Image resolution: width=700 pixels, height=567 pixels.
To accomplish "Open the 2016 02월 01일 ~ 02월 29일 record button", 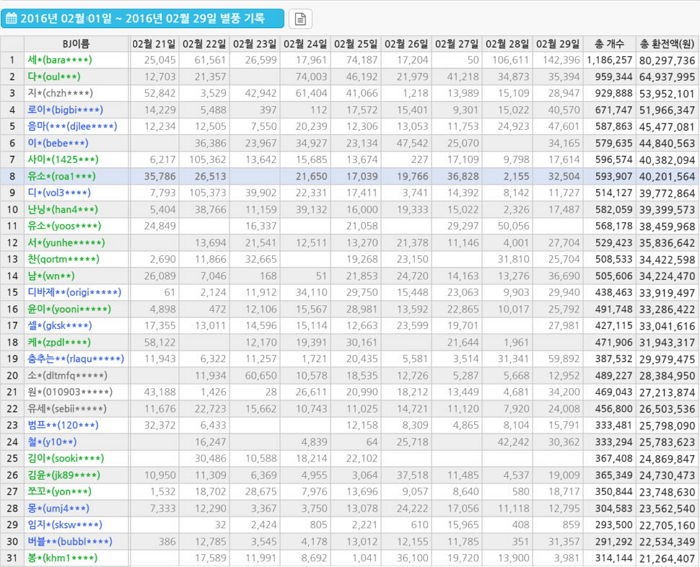I will pos(143,18).
